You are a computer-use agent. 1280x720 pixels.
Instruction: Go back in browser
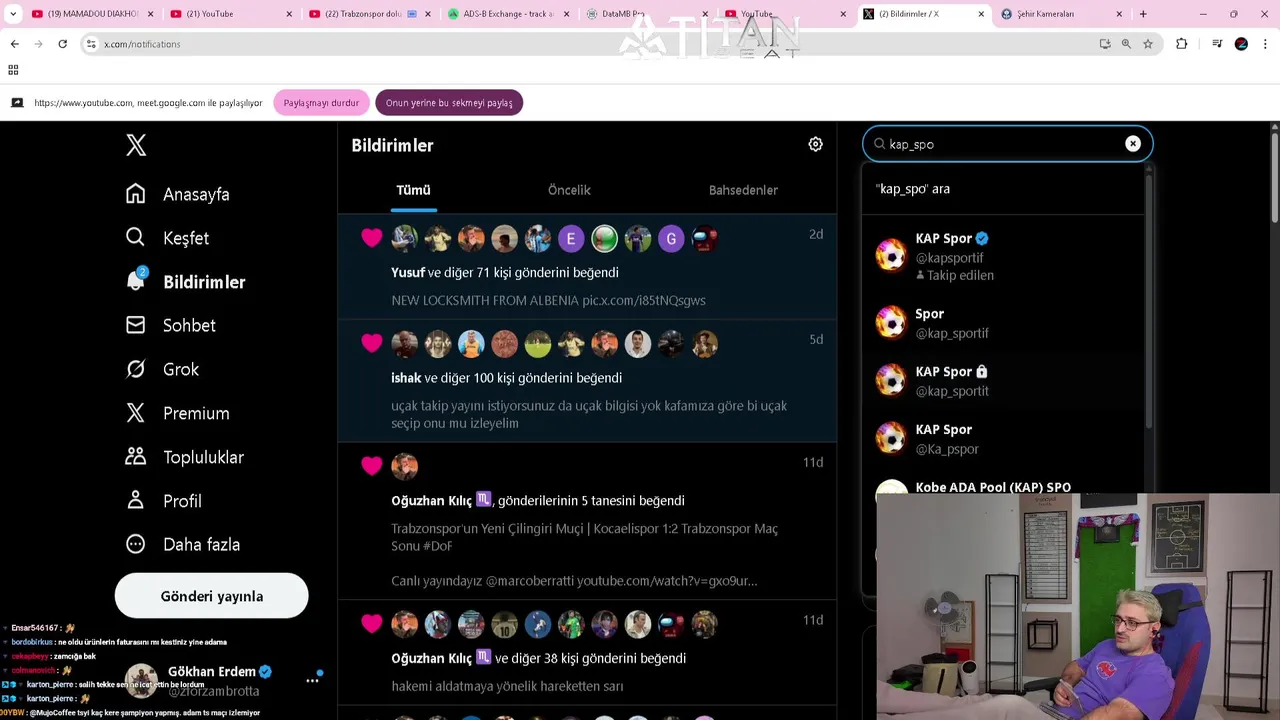click(x=14, y=44)
